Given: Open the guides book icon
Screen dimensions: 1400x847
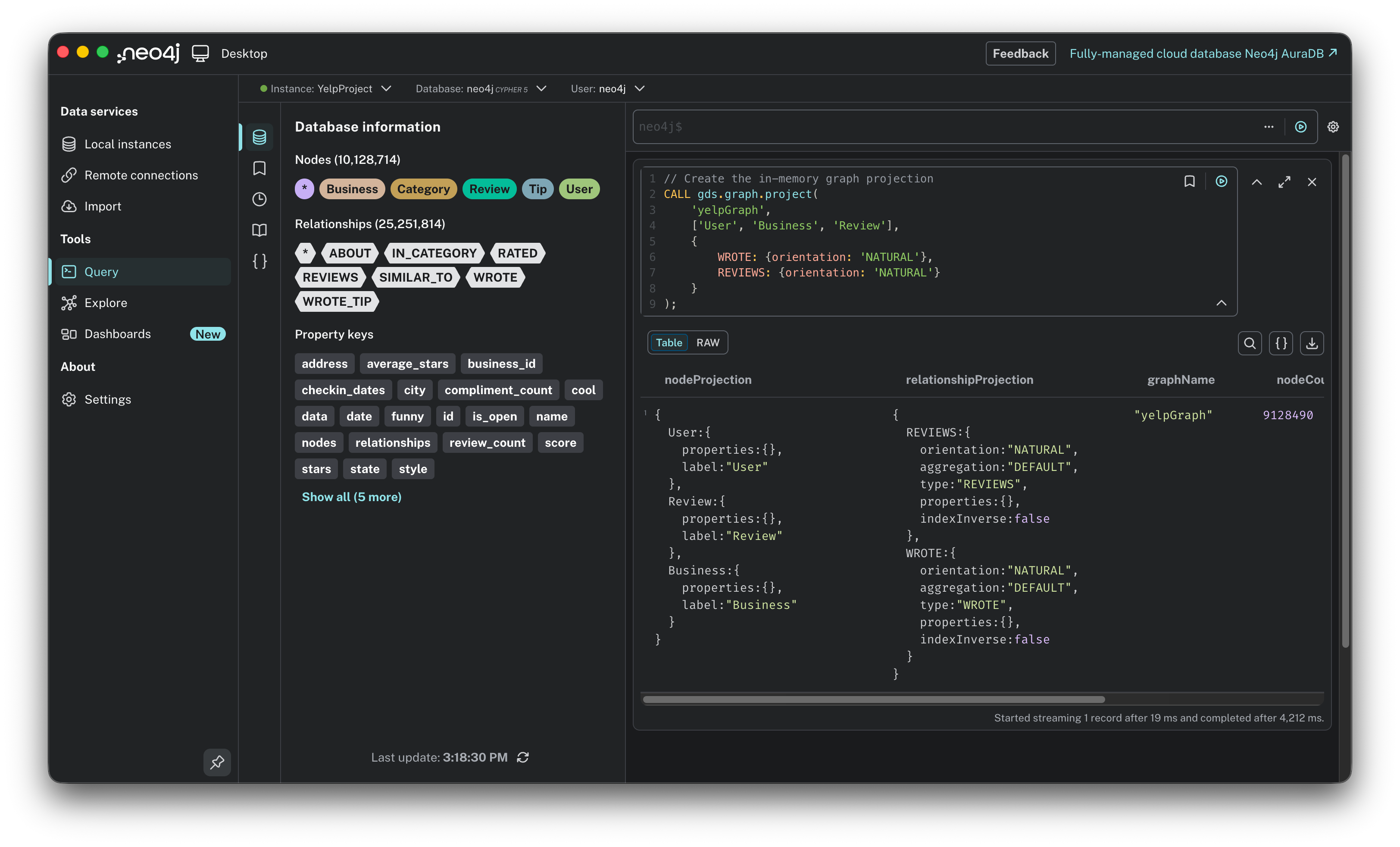Looking at the screenshot, I should 259,230.
